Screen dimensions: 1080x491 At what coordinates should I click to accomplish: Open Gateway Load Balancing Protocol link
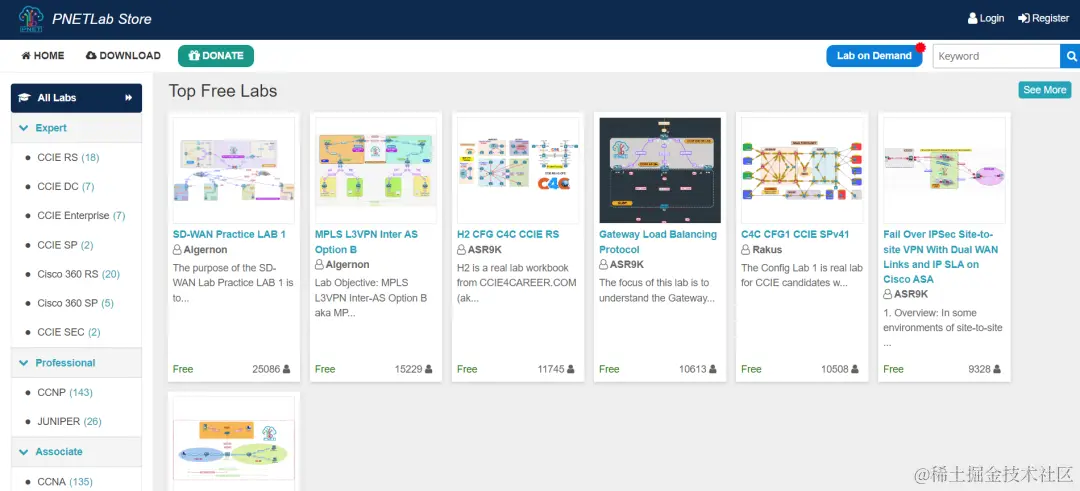[x=658, y=242]
